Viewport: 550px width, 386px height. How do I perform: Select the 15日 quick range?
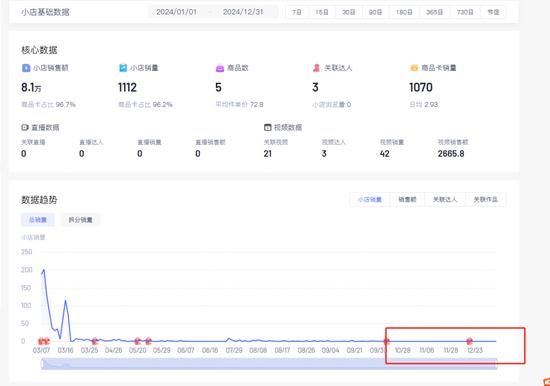tap(322, 12)
